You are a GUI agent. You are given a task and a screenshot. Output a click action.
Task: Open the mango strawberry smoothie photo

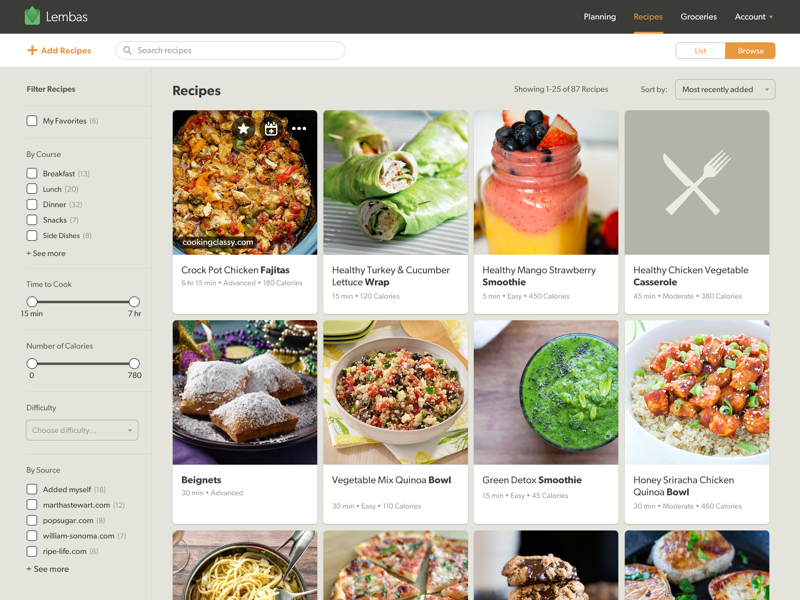coord(546,182)
